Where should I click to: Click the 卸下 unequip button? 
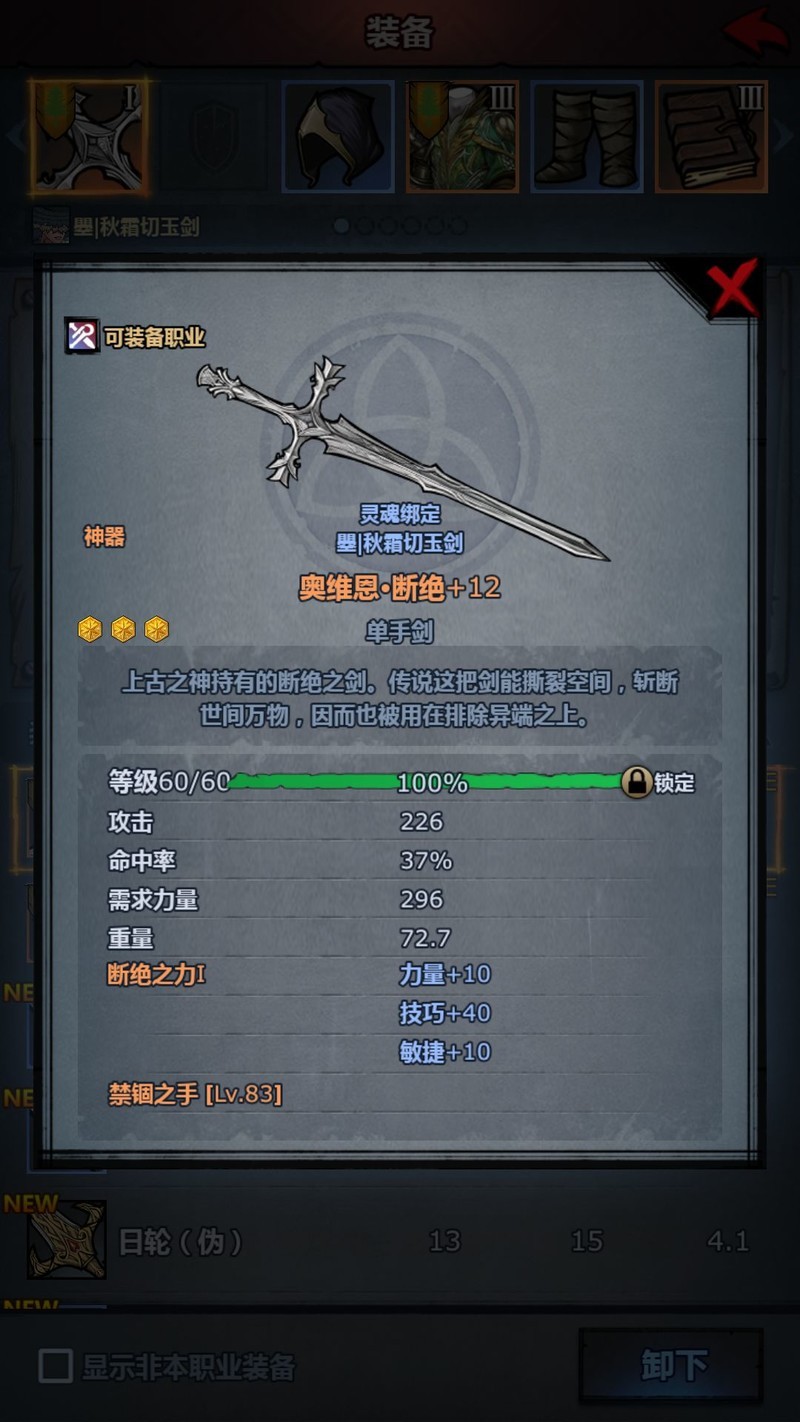coord(672,1366)
